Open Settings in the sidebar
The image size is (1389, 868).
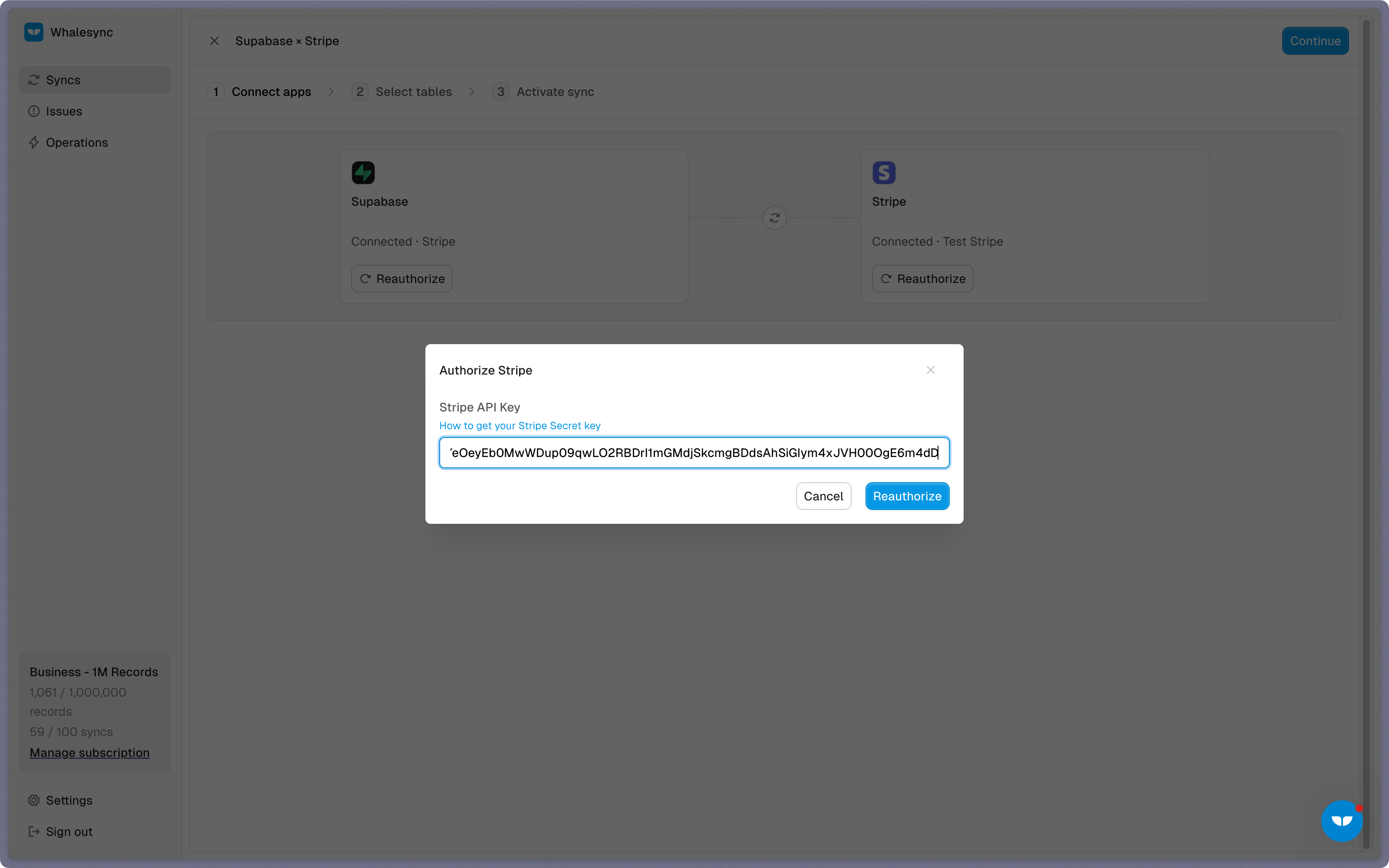[x=95, y=800]
